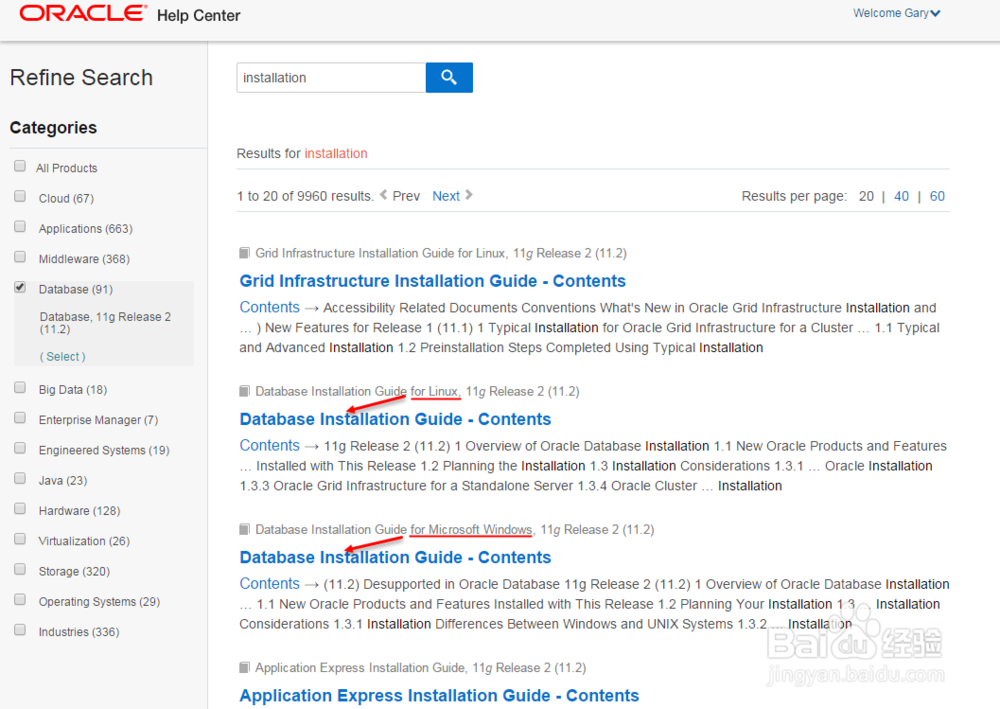Check the Operating Systems (29) checkbox
Screen dimensions: 1000x709
click(x=20, y=599)
